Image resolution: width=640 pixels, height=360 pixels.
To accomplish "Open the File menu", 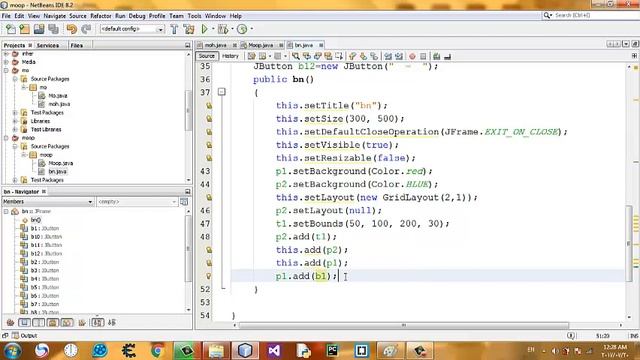I will (x=6, y=16).
